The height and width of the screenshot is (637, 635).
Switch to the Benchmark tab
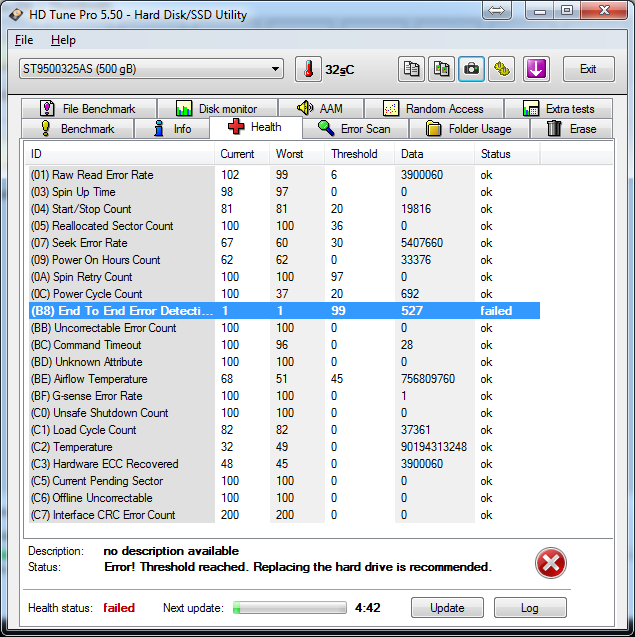tap(78, 128)
